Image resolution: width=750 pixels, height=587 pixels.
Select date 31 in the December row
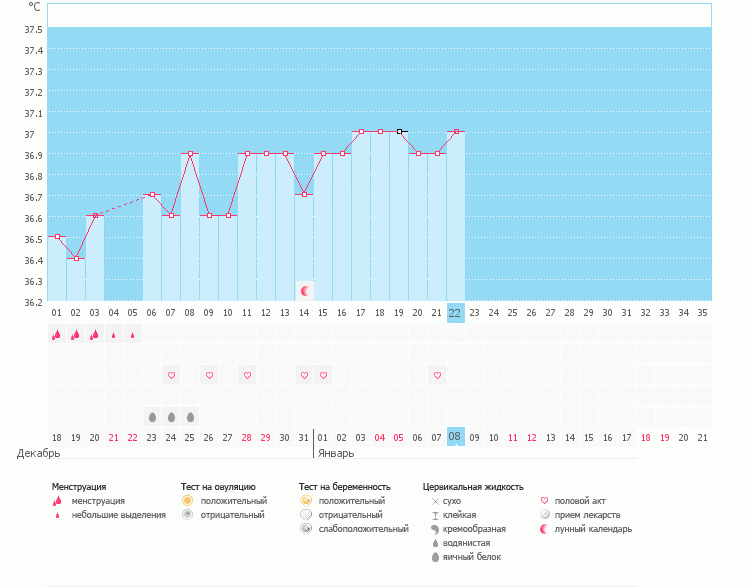pyautogui.click(x=304, y=437)
